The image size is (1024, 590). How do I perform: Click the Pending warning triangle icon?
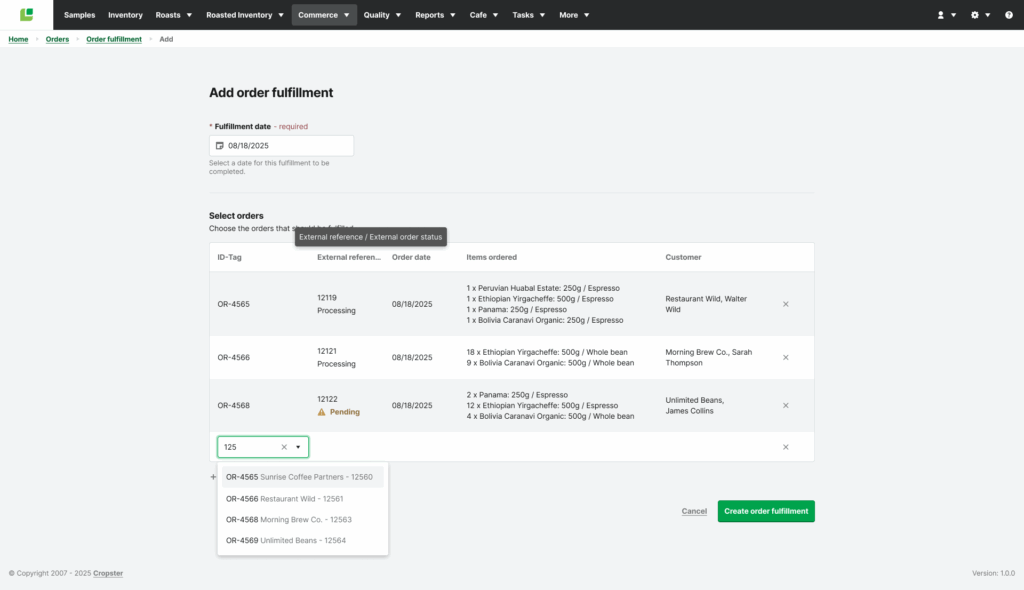(321, 412)
